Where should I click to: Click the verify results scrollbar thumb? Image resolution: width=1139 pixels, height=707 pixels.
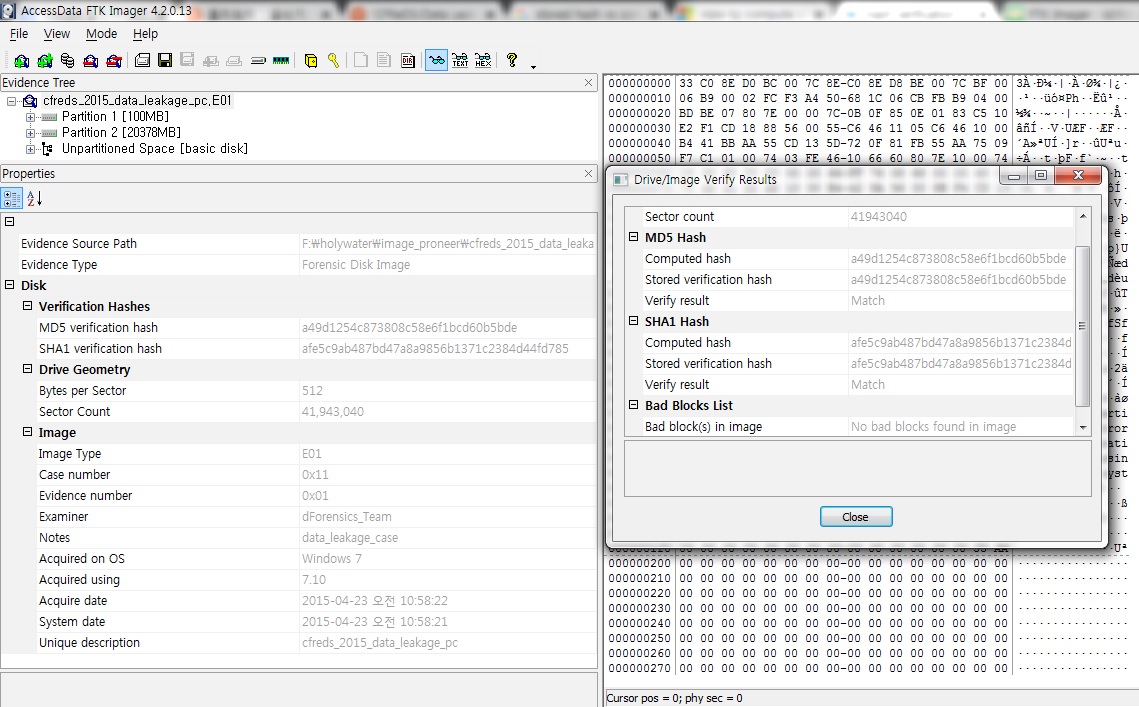[x=1083, y=326]
